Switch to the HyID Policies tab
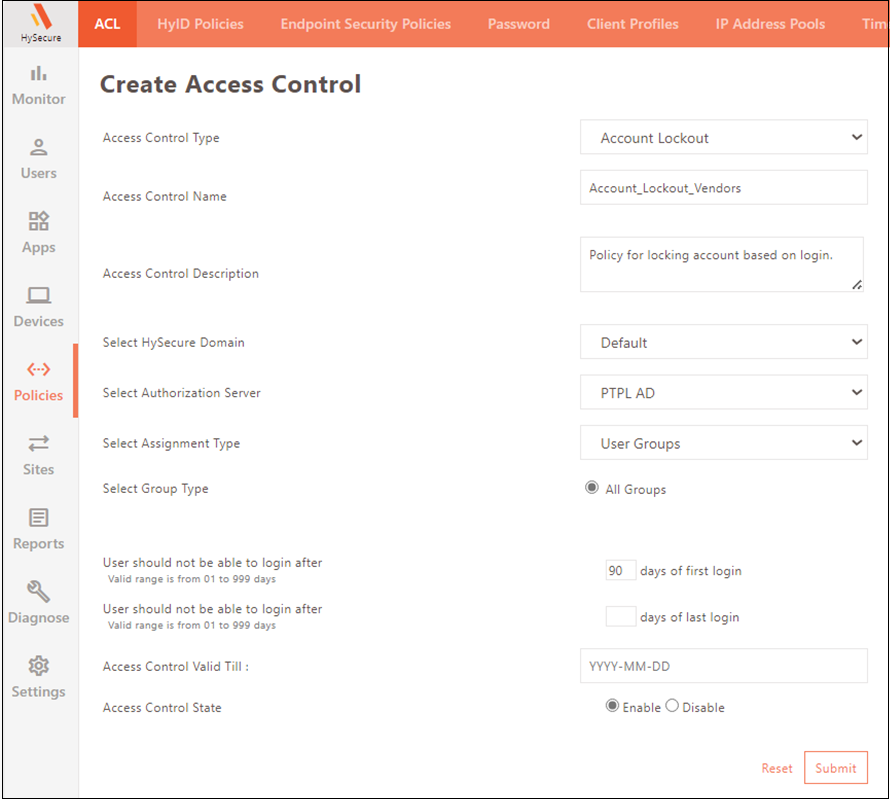Screen dimensions: 890x799 (200, 24)
